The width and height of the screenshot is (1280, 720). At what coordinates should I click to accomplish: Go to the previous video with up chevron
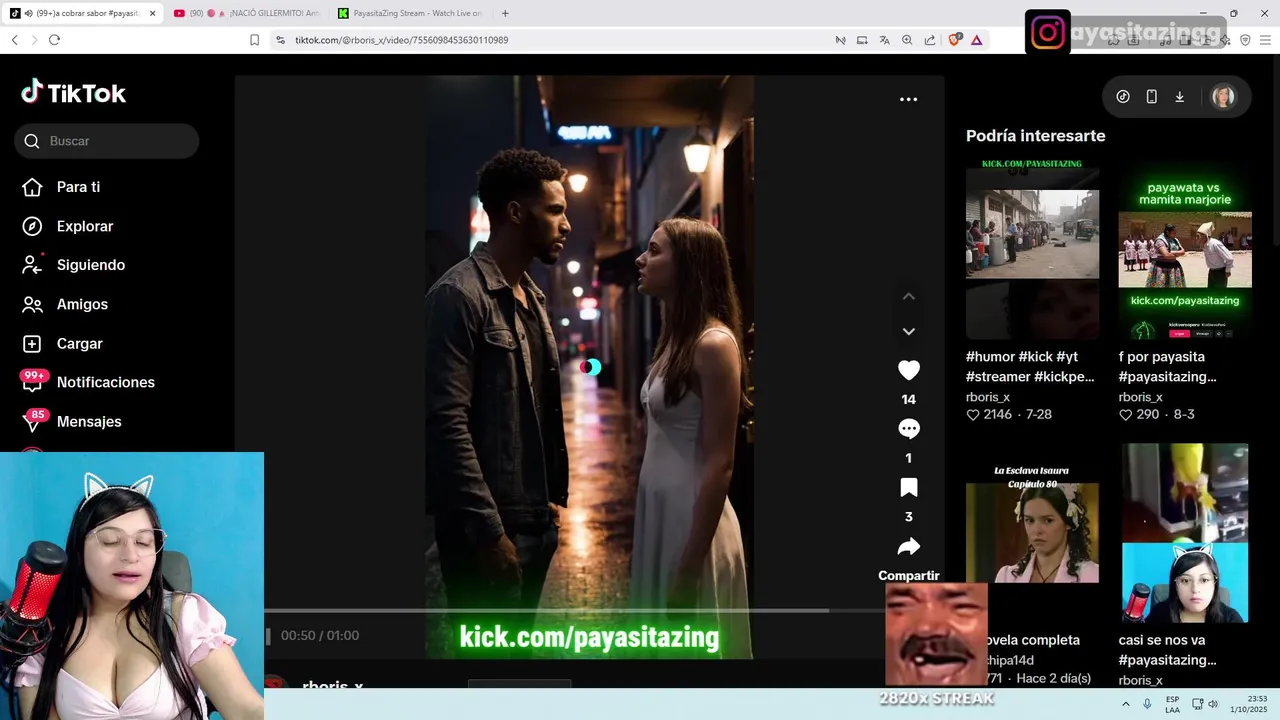click(908, 297)
